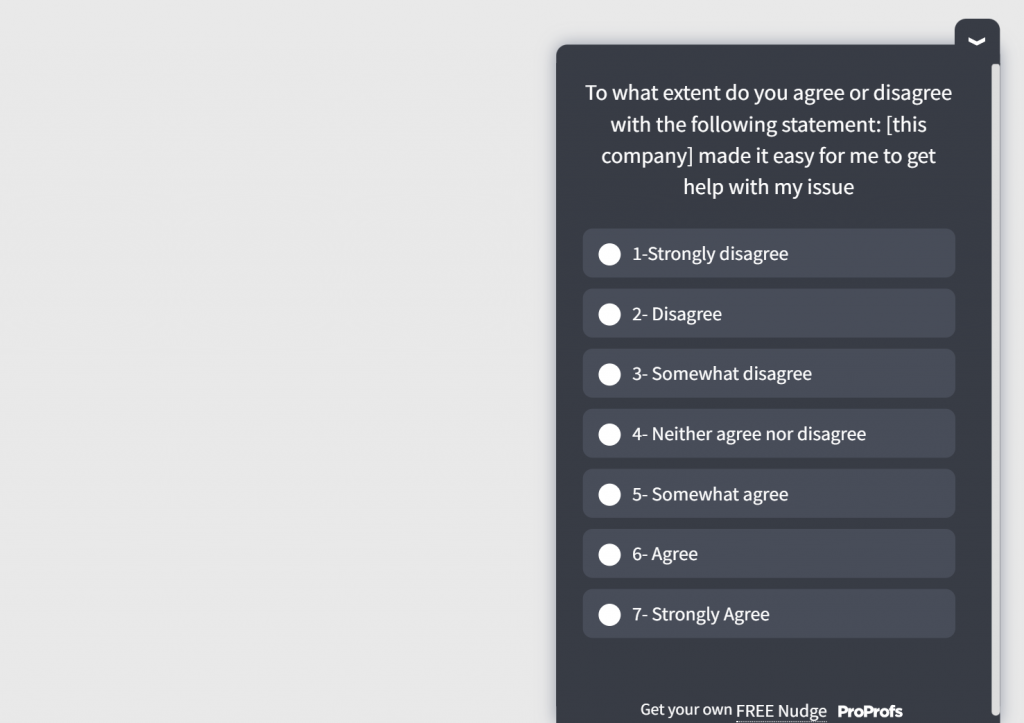Collapse the survey widget using the chevron
Screen dimensions: 1024x723
pyautogui.click(x=975, y=40)
